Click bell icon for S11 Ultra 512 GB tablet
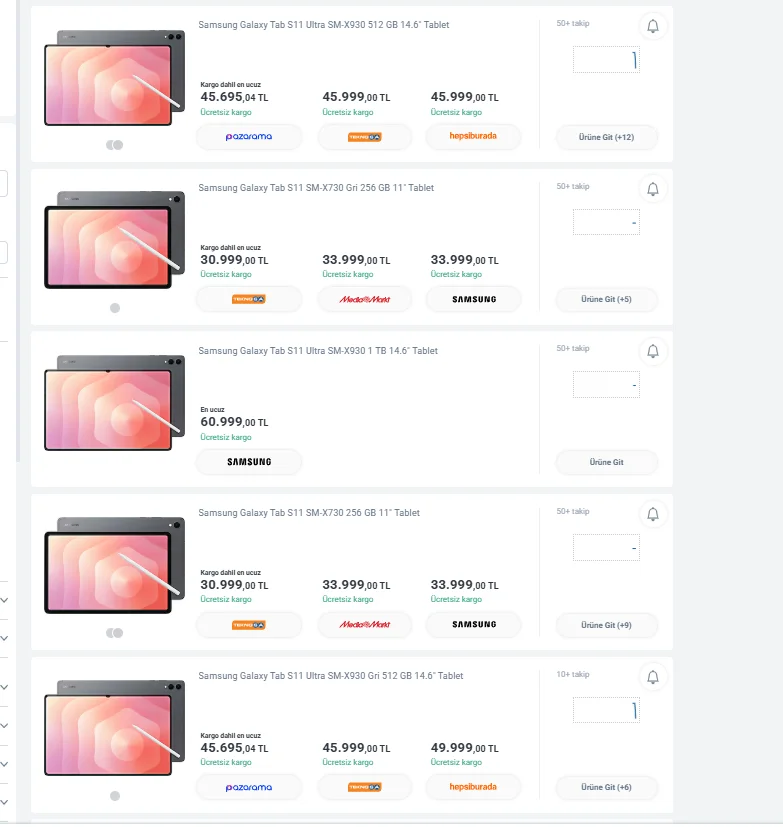Viewport: 783px width, 827px height. (x=653, y=26)
